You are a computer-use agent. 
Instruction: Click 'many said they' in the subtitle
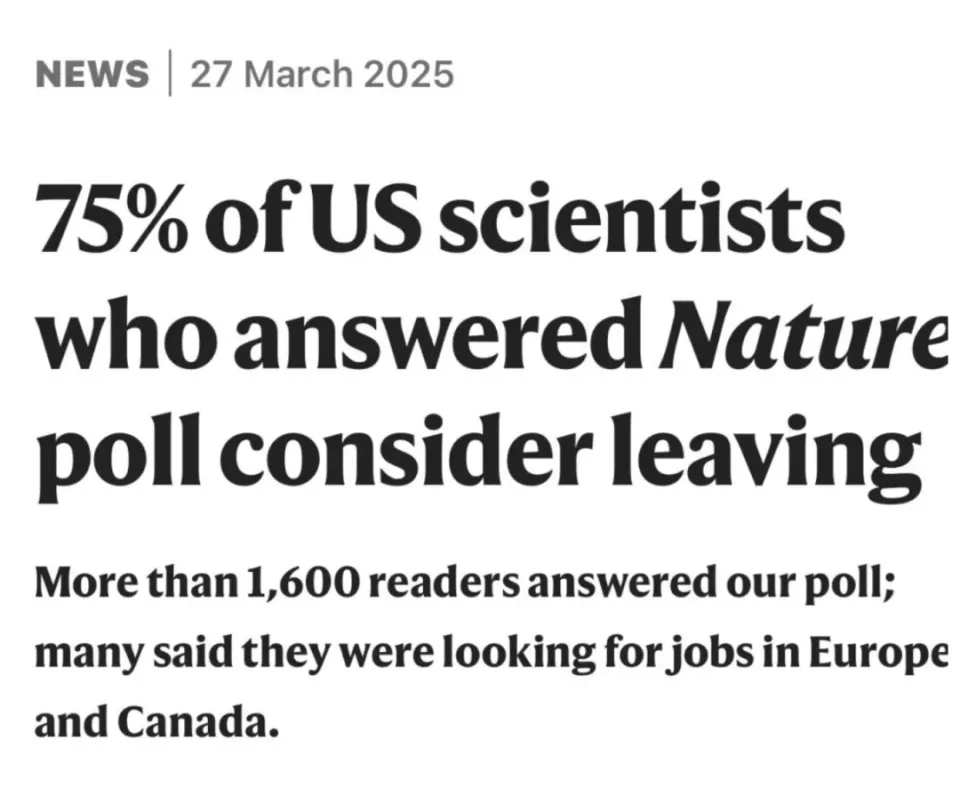tap(181, 655)
